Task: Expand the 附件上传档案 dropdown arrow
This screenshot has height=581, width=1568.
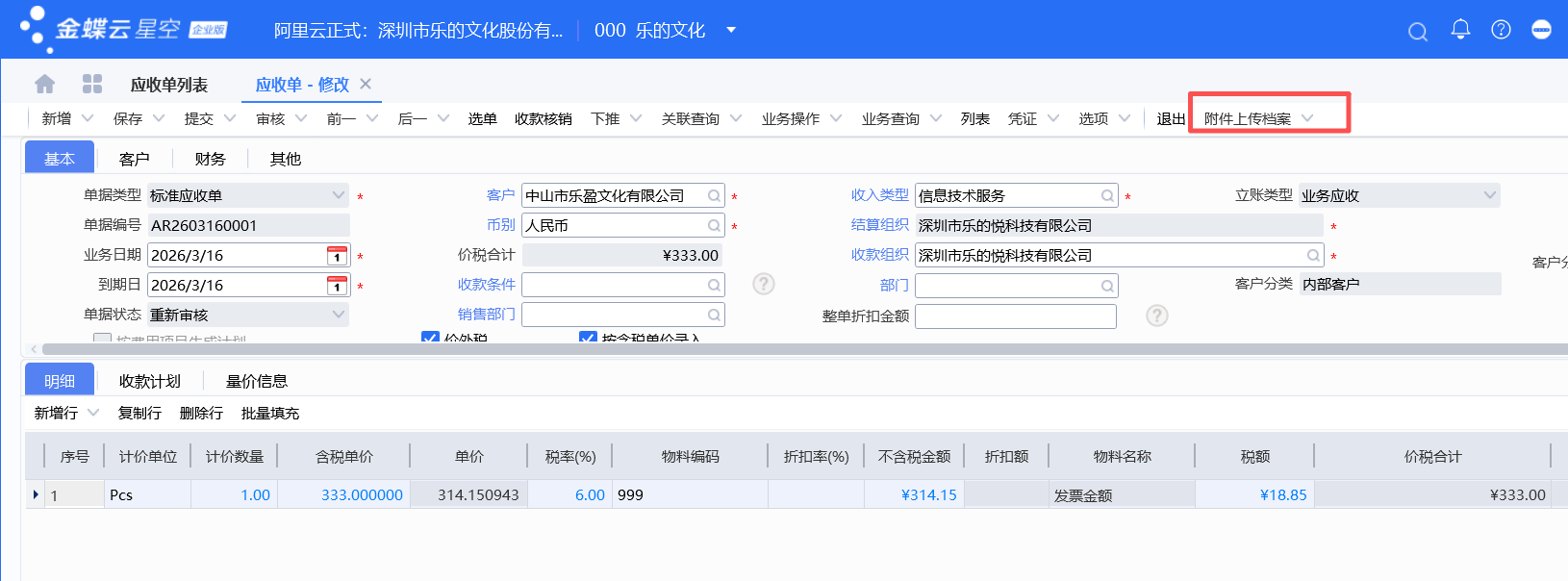Action: tap(1307, 118)
